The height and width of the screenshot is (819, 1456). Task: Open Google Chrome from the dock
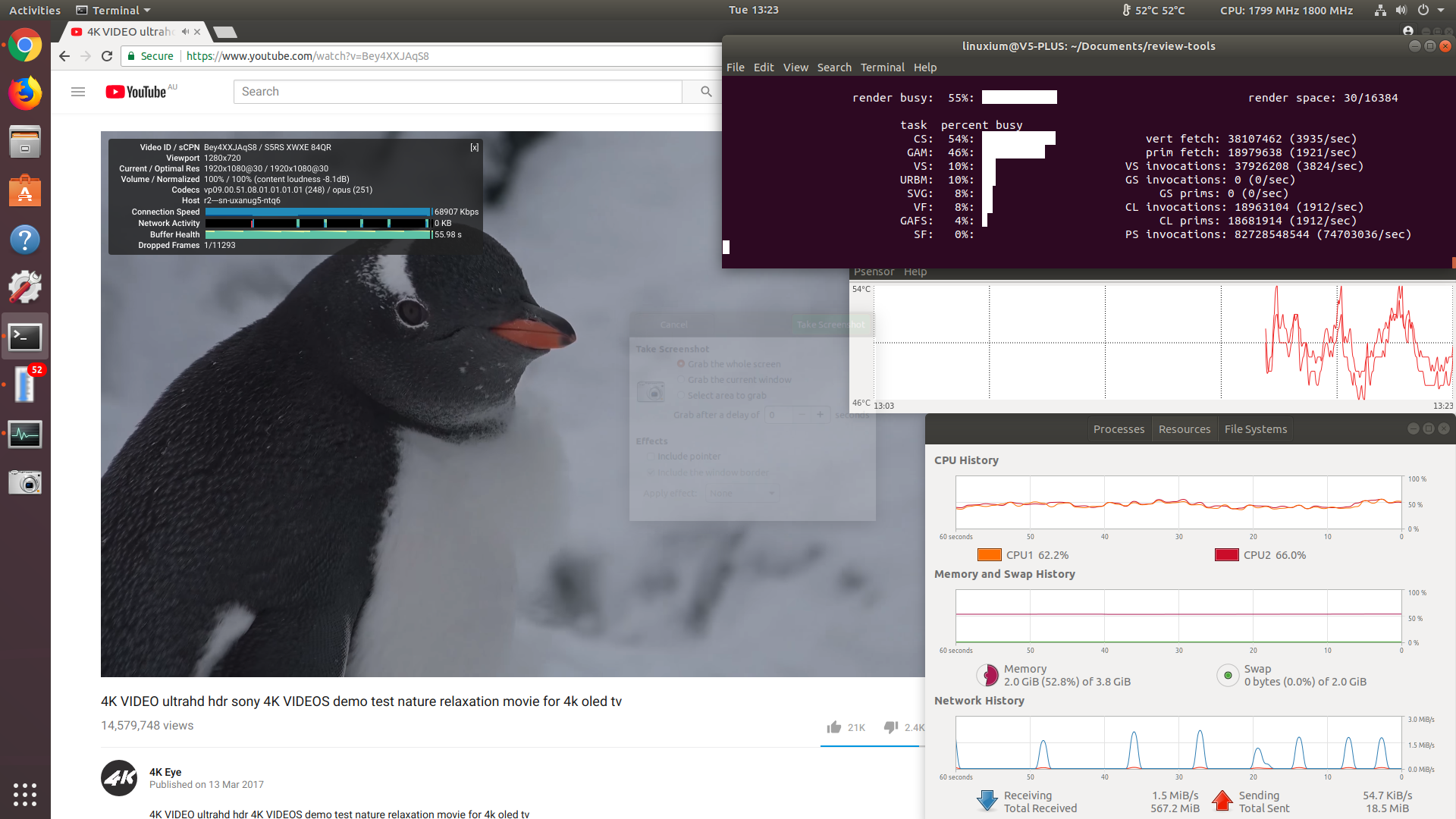point(25,45)
